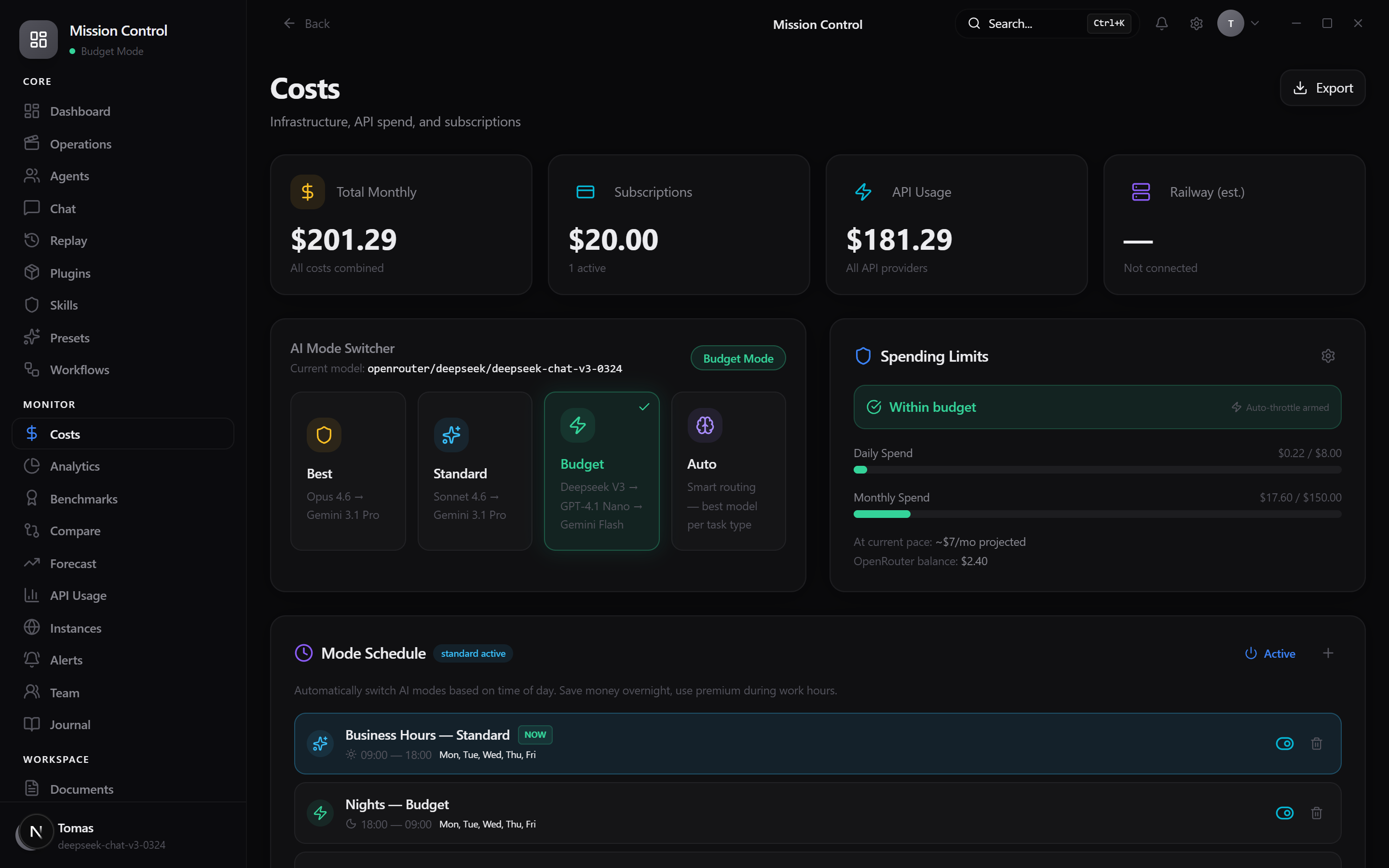This screenshot has height=868, width=1389.
Task: Click the Budget Mode badge
Action: pos(738,358)
